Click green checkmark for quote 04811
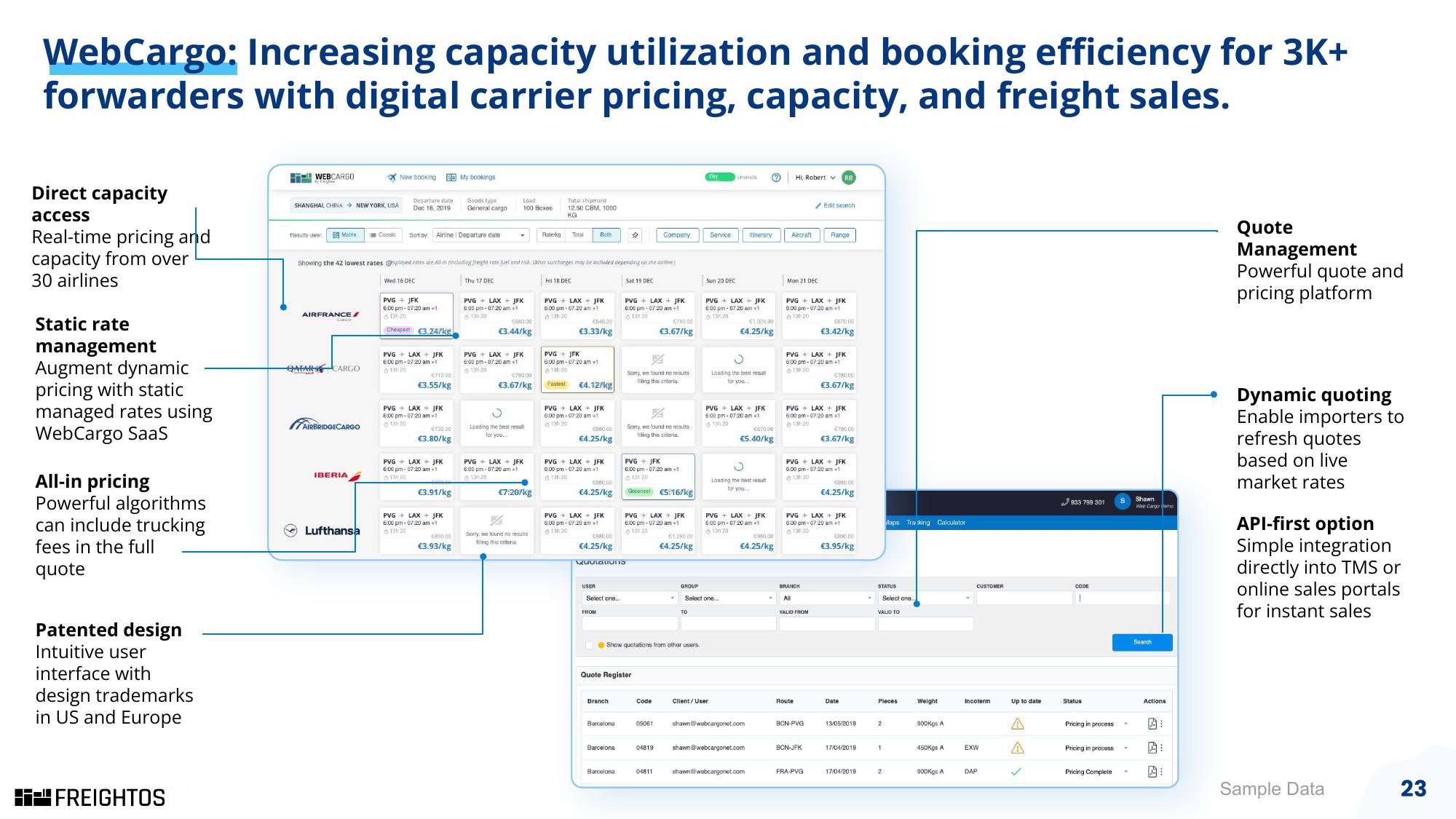 1016,772
